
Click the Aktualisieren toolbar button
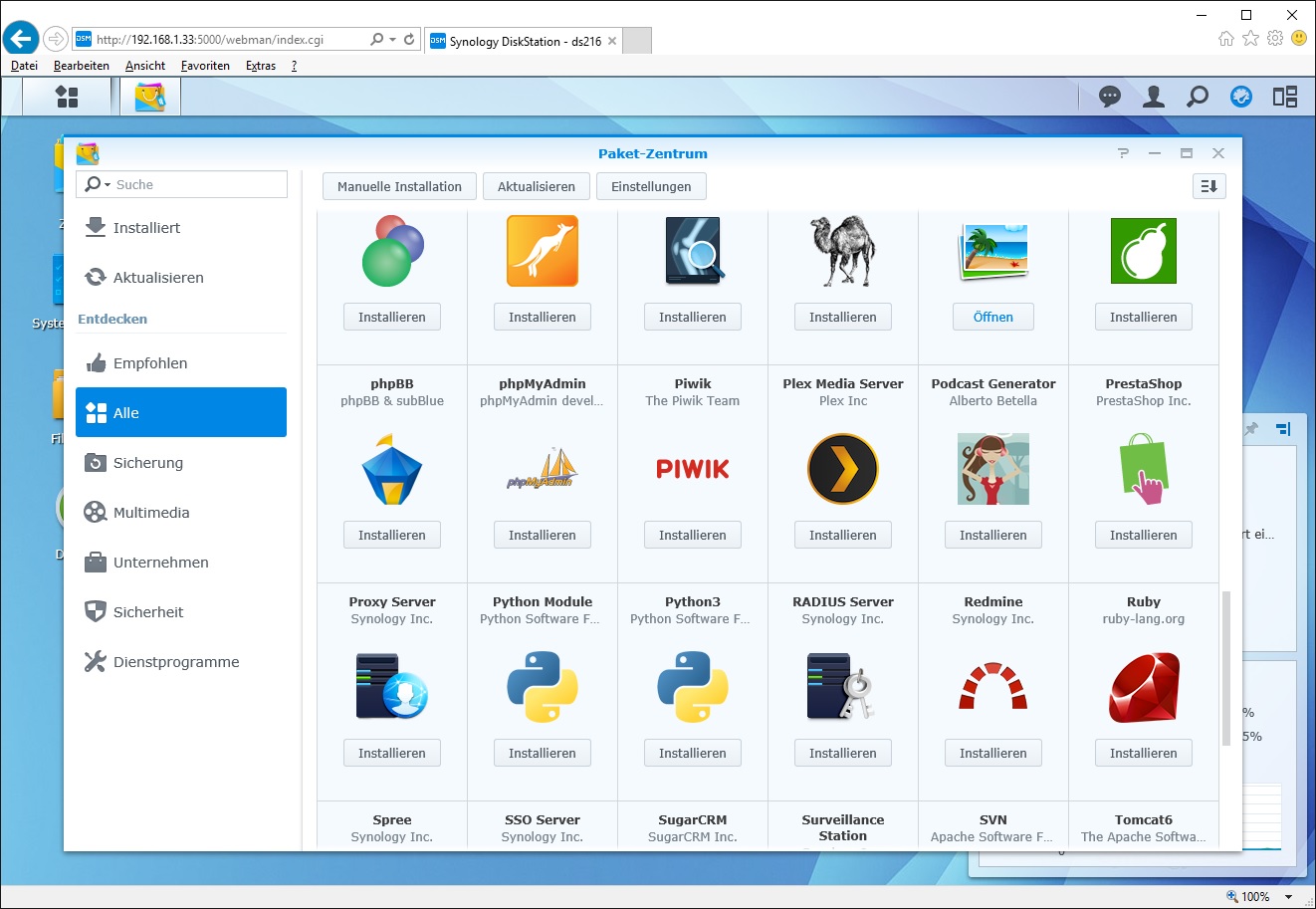tap(537, 186)
